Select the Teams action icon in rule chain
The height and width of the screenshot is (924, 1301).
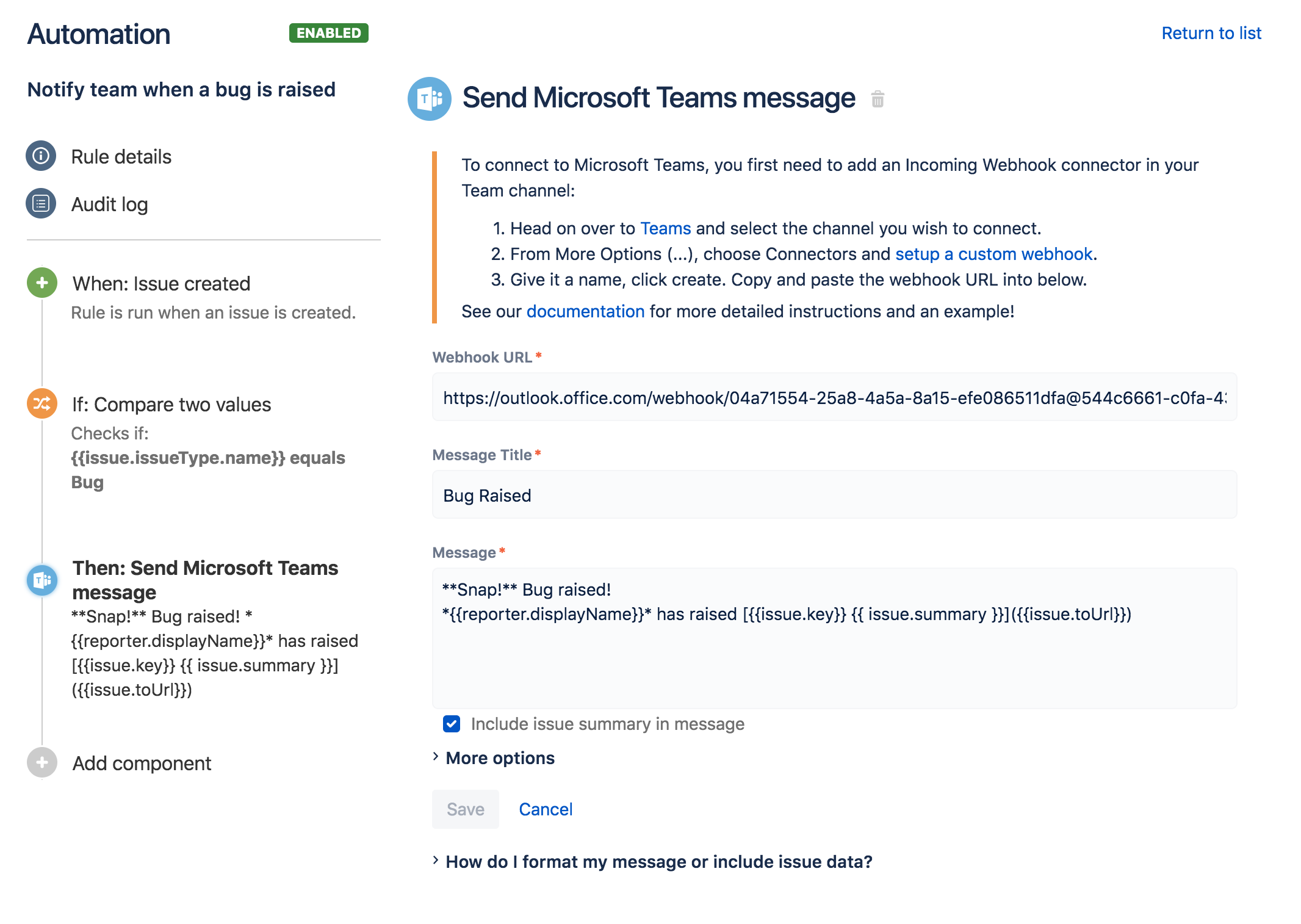point(42,580)
